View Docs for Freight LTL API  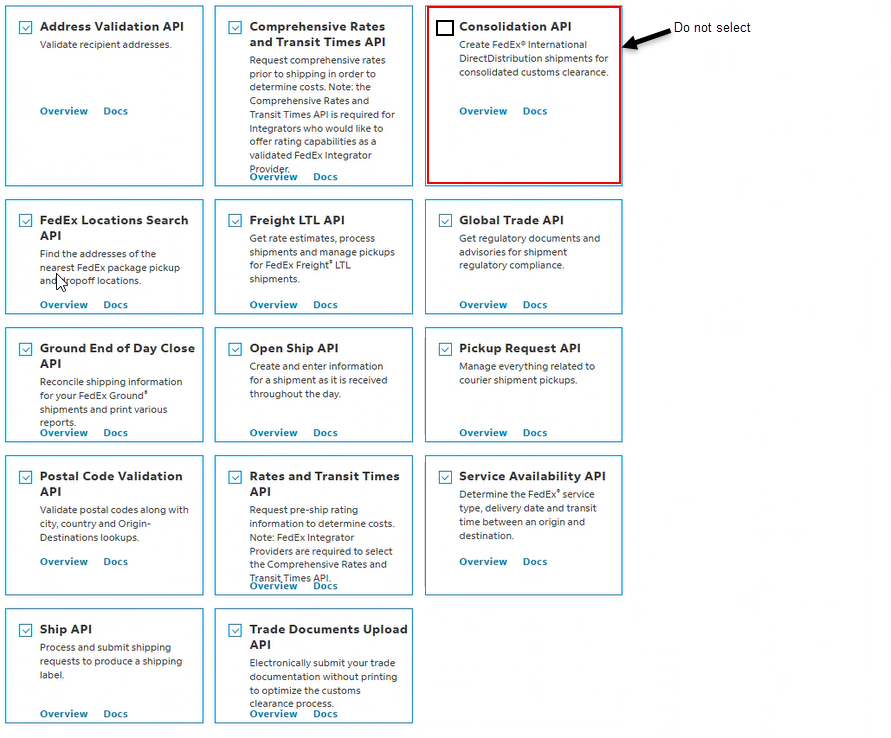pos(325,305)
